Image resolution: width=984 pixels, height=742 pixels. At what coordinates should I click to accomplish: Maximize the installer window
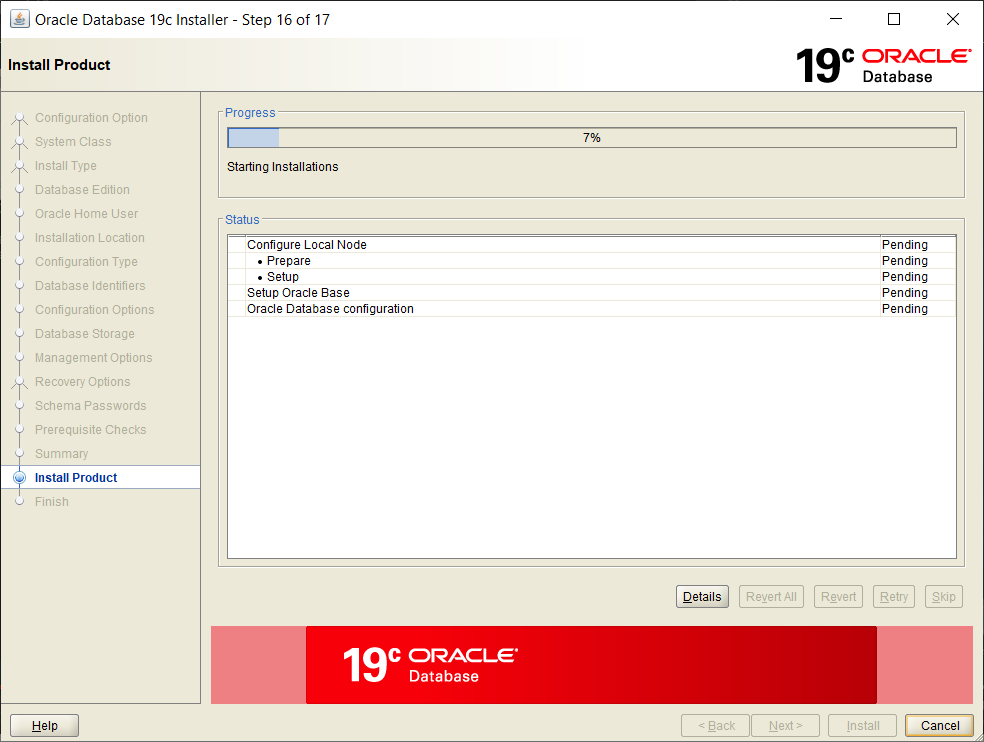pyautogui.click(x=894, y=19)
